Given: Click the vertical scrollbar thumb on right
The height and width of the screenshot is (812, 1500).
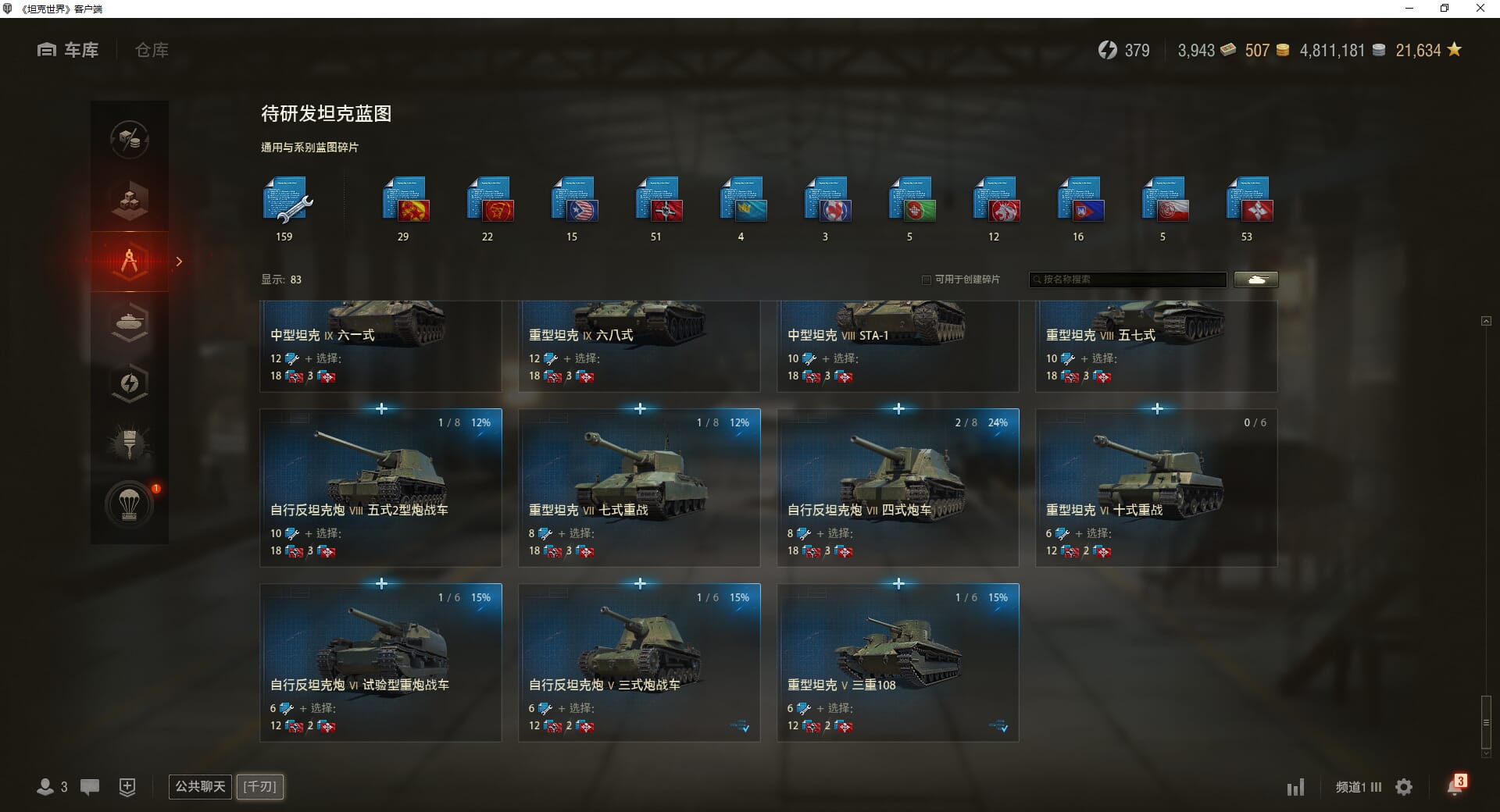Looking at the screenshot, I should (1486, 723).
